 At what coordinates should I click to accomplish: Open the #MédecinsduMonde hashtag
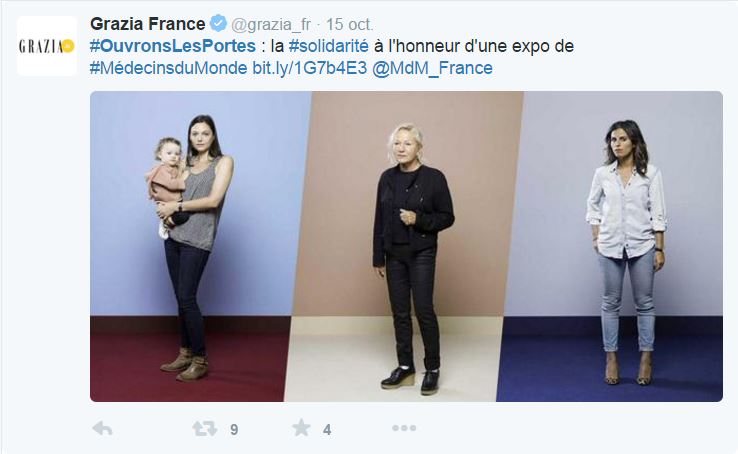168,68
